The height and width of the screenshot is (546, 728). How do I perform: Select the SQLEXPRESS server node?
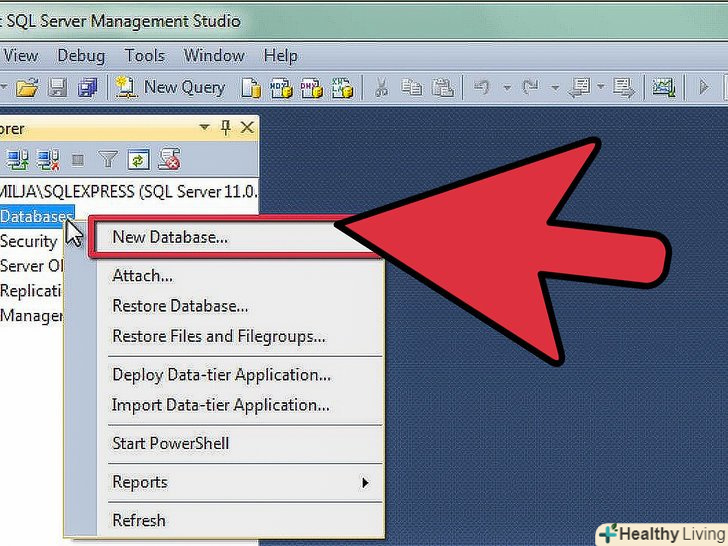pos(129,191)
